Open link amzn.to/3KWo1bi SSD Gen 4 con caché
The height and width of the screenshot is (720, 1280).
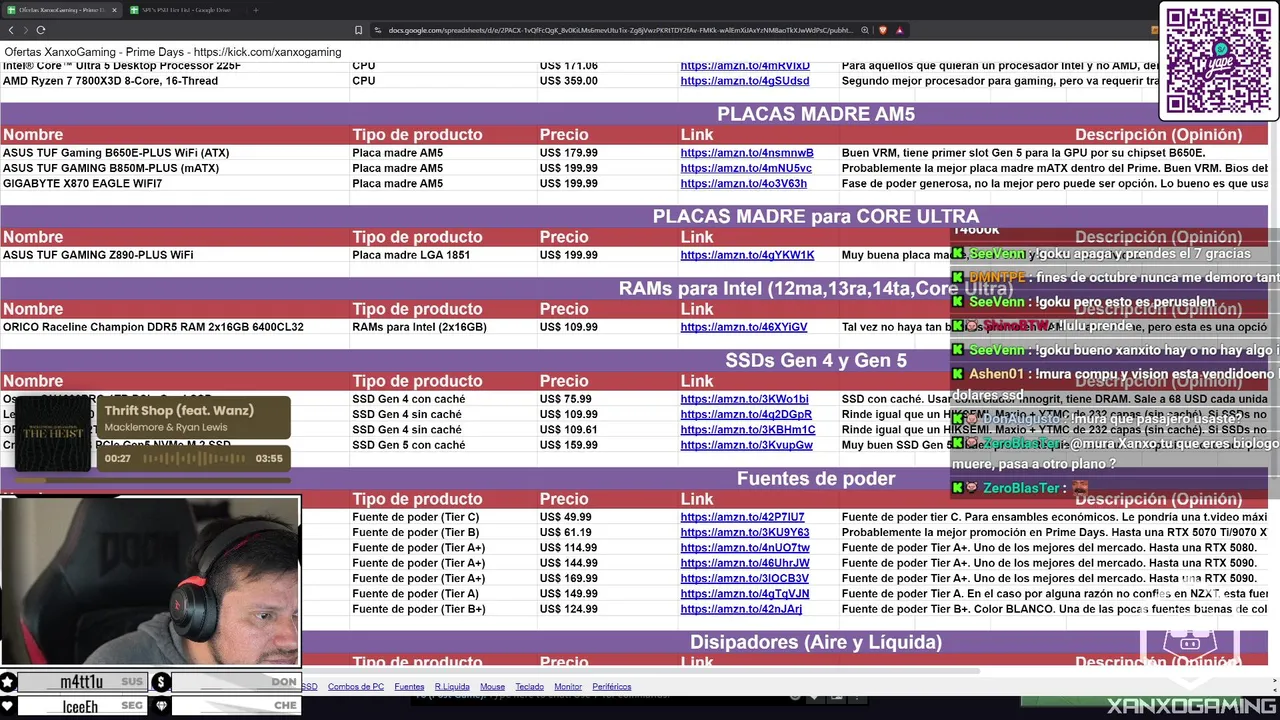tap(744, 399)
